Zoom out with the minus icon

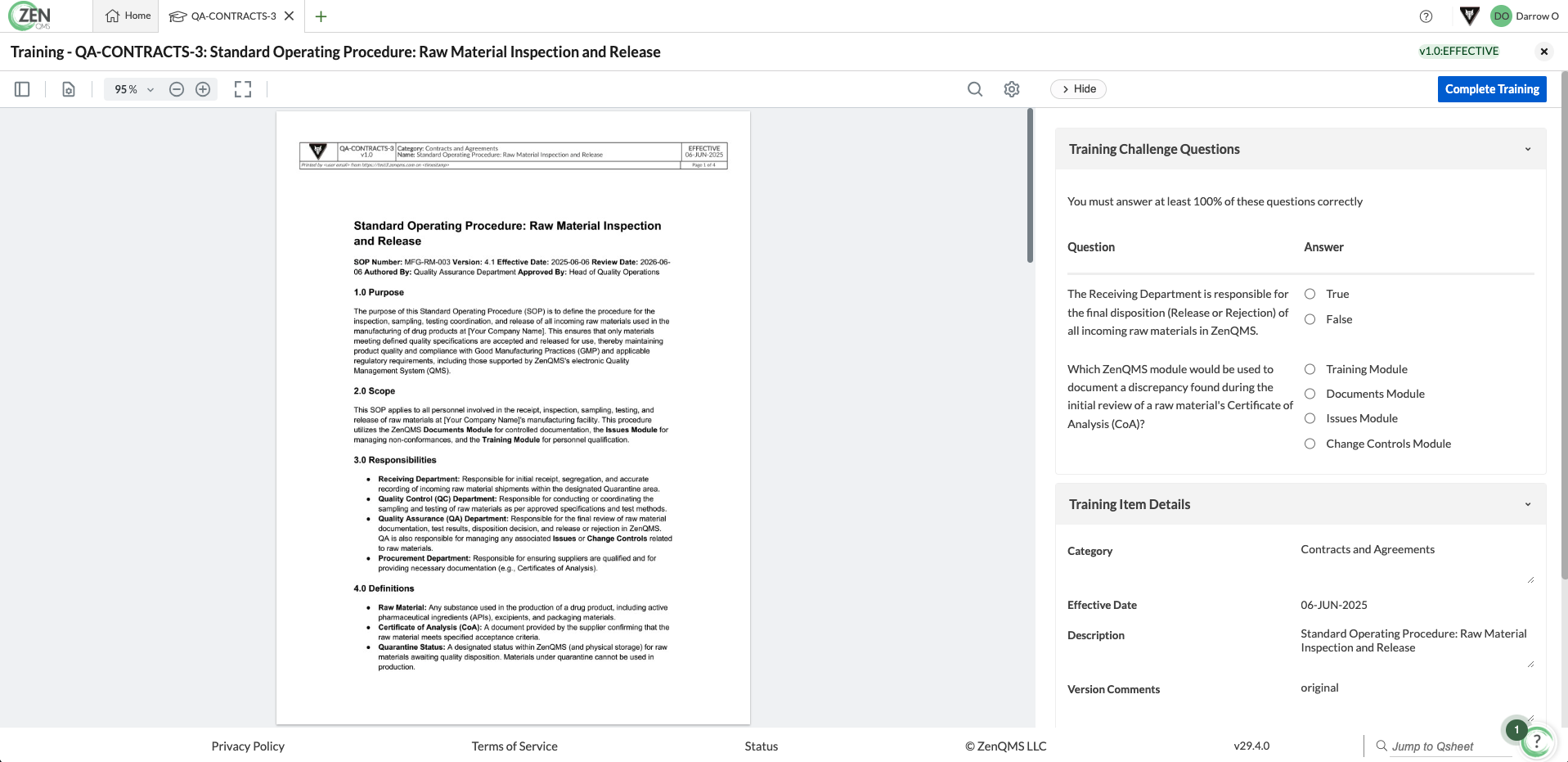coord(177,89)
